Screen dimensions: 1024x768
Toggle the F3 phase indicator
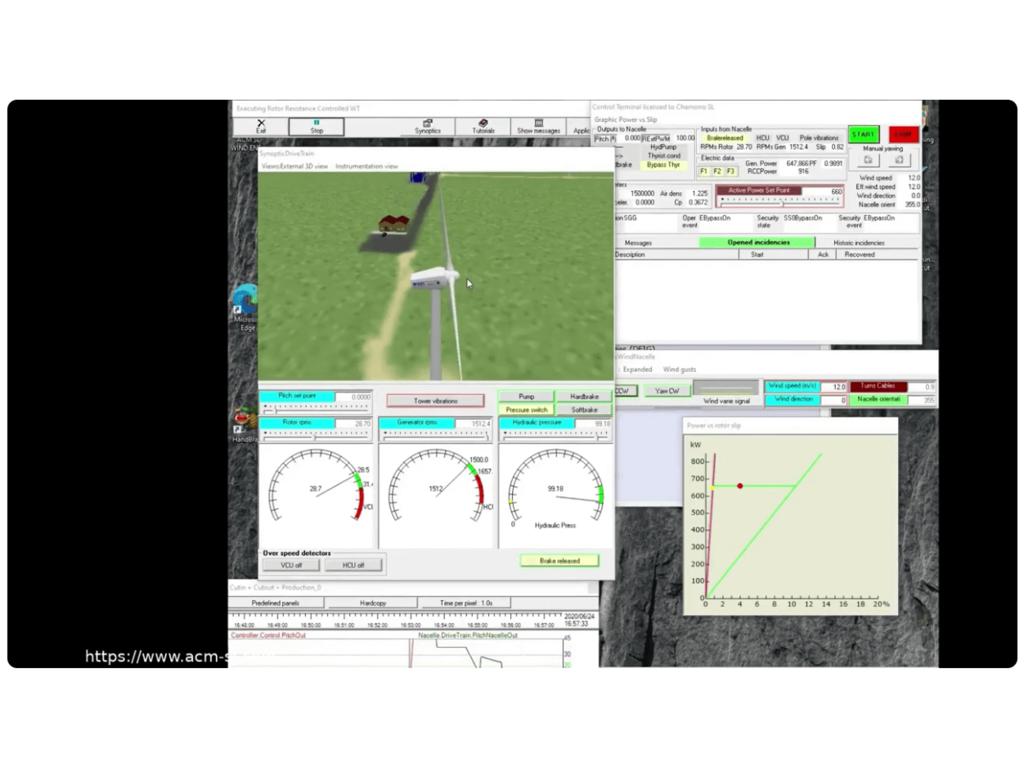pos(730,171)
